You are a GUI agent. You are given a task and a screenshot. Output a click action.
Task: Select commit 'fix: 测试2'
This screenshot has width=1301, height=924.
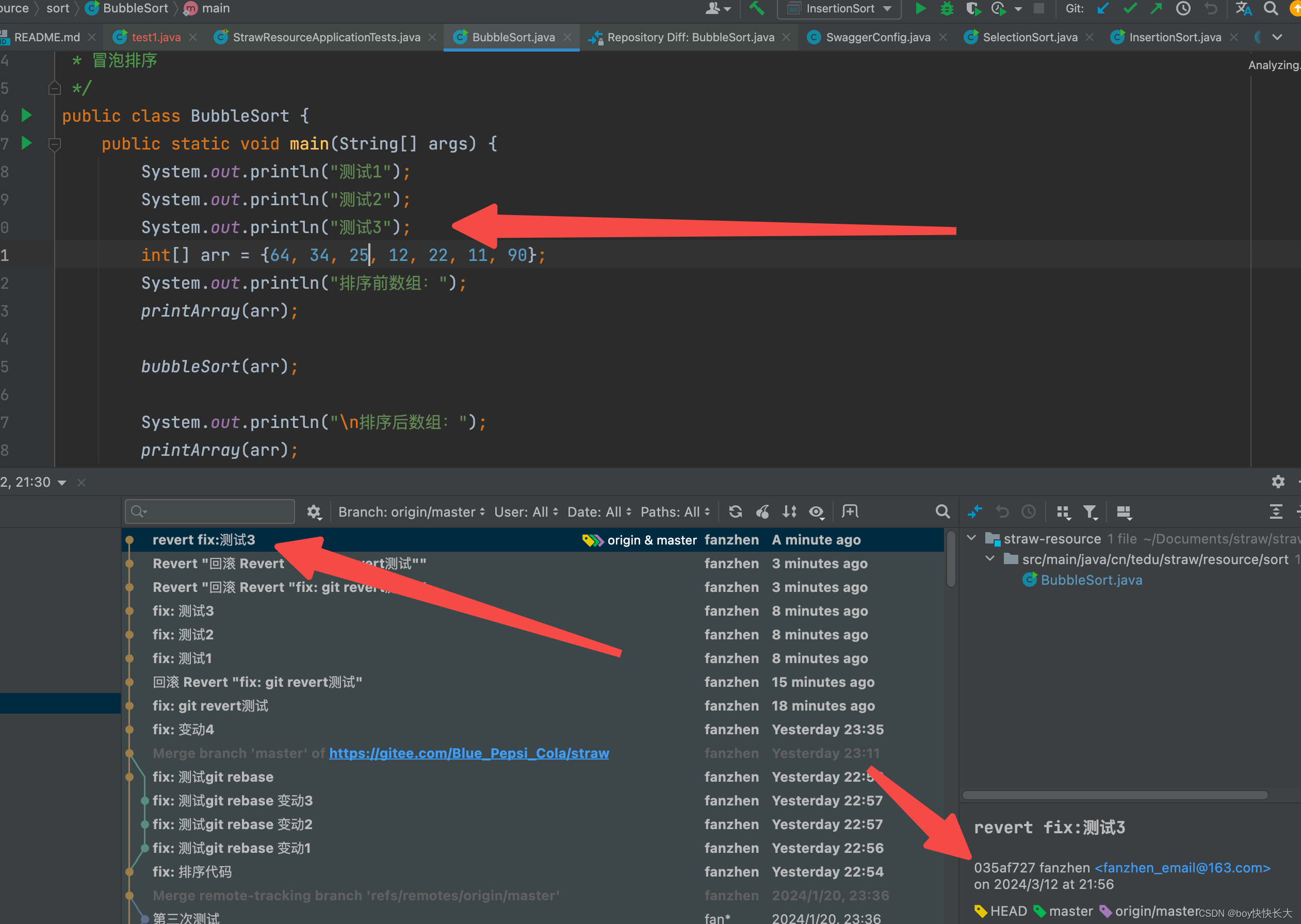(x=533, y=634)
